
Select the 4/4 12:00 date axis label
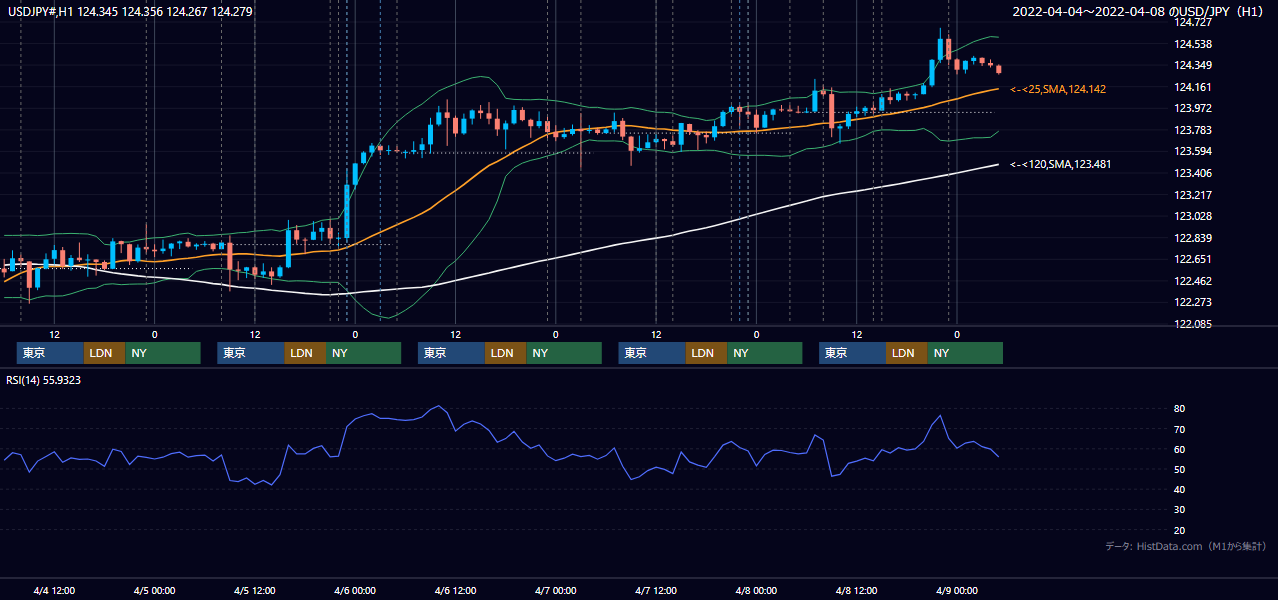tap(54, 590)
